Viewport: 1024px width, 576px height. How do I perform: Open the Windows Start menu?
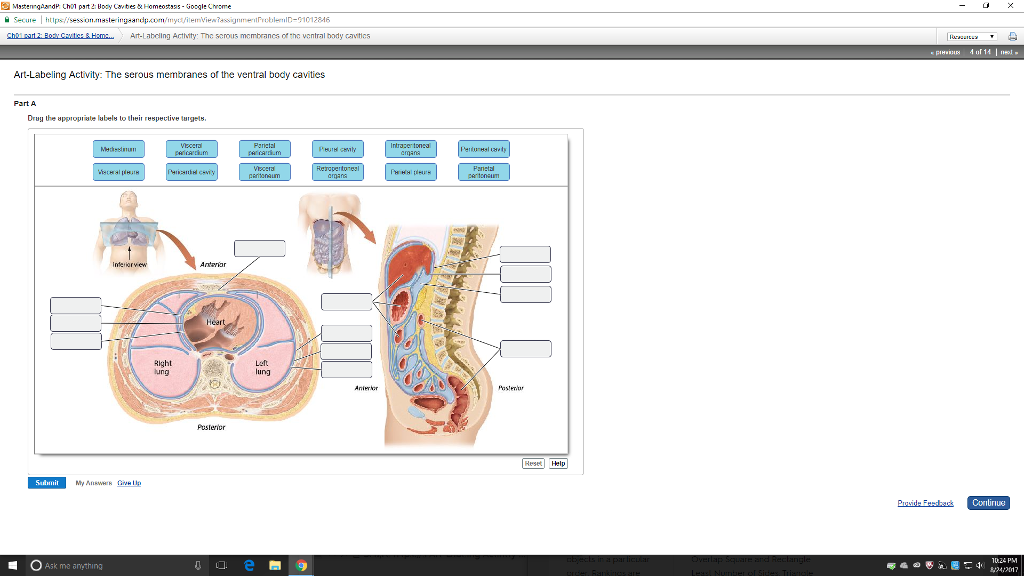click(x=12, y=565)
